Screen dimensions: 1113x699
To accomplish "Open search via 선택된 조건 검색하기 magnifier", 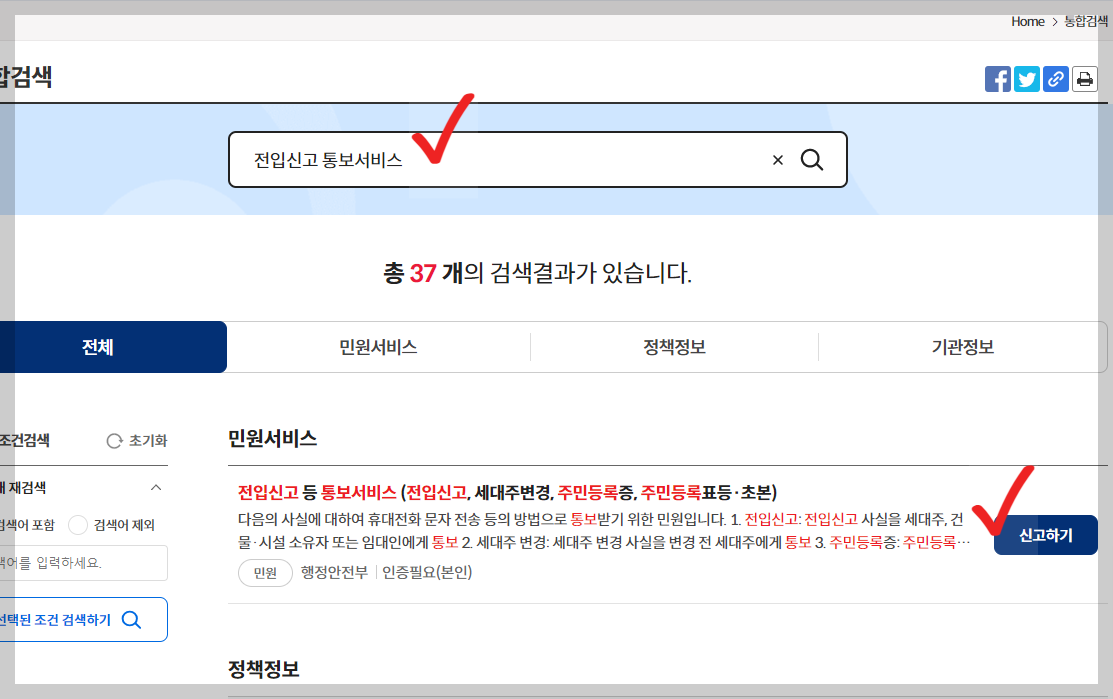I will point(131,619).
